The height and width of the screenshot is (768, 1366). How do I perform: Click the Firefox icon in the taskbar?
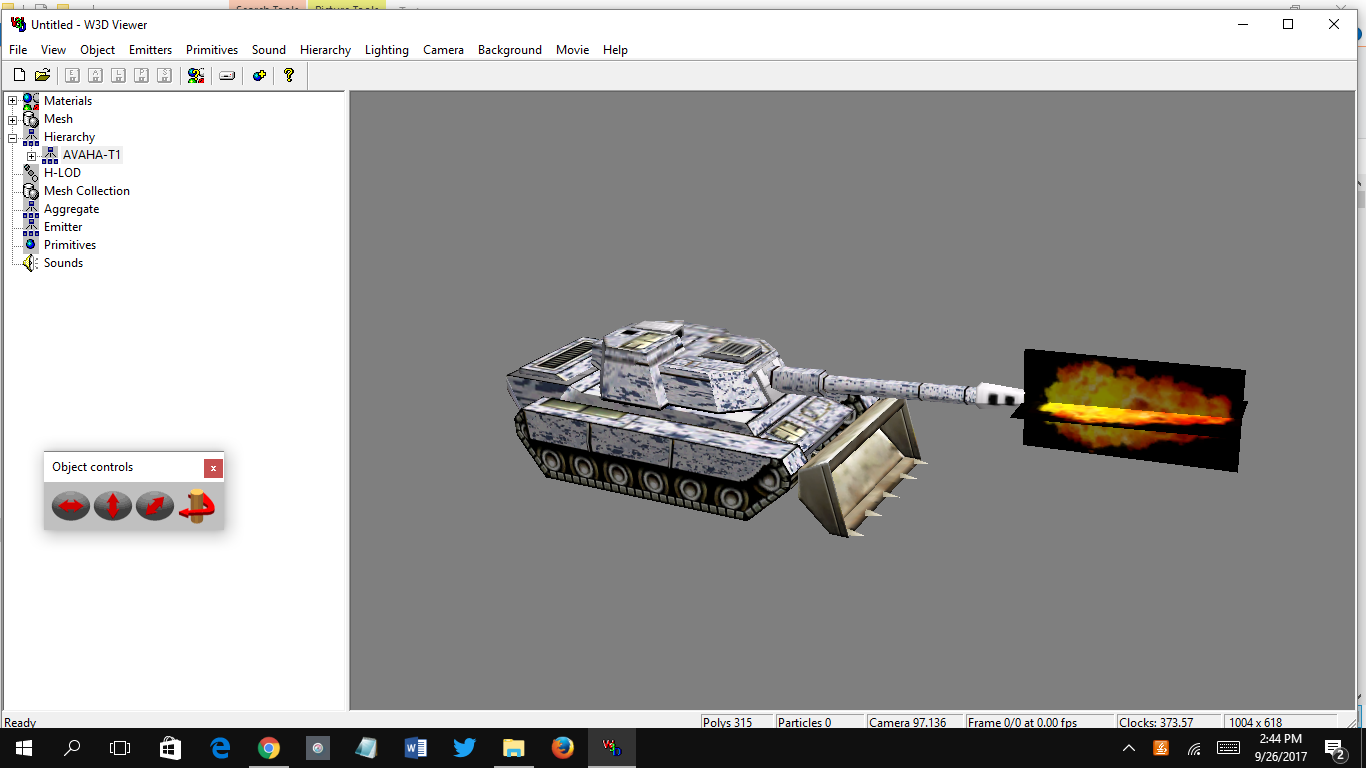pos(562,748)
